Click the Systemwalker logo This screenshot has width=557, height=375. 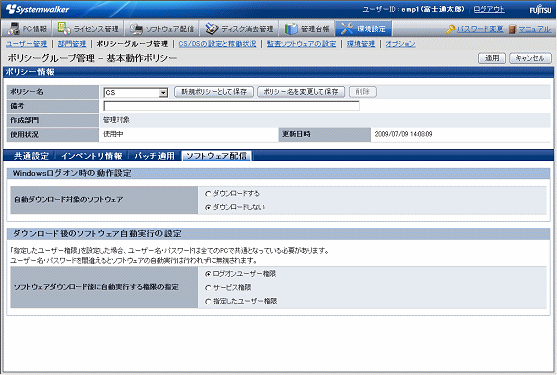(x=37, y=9)
